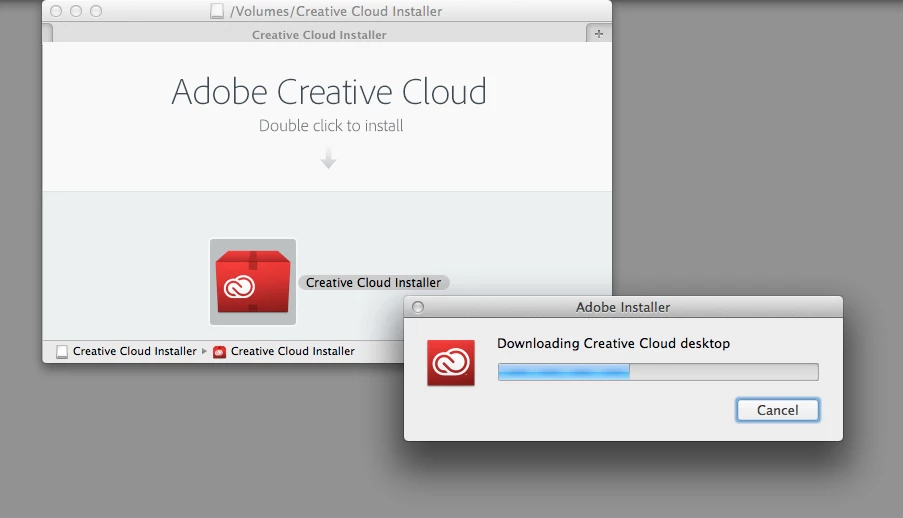Image resolution: width=903 pixels, height=518 pixels.
Task: Click the Adobe Installer dialog Creative Cloud logo
Action: [x=451, y=362]
